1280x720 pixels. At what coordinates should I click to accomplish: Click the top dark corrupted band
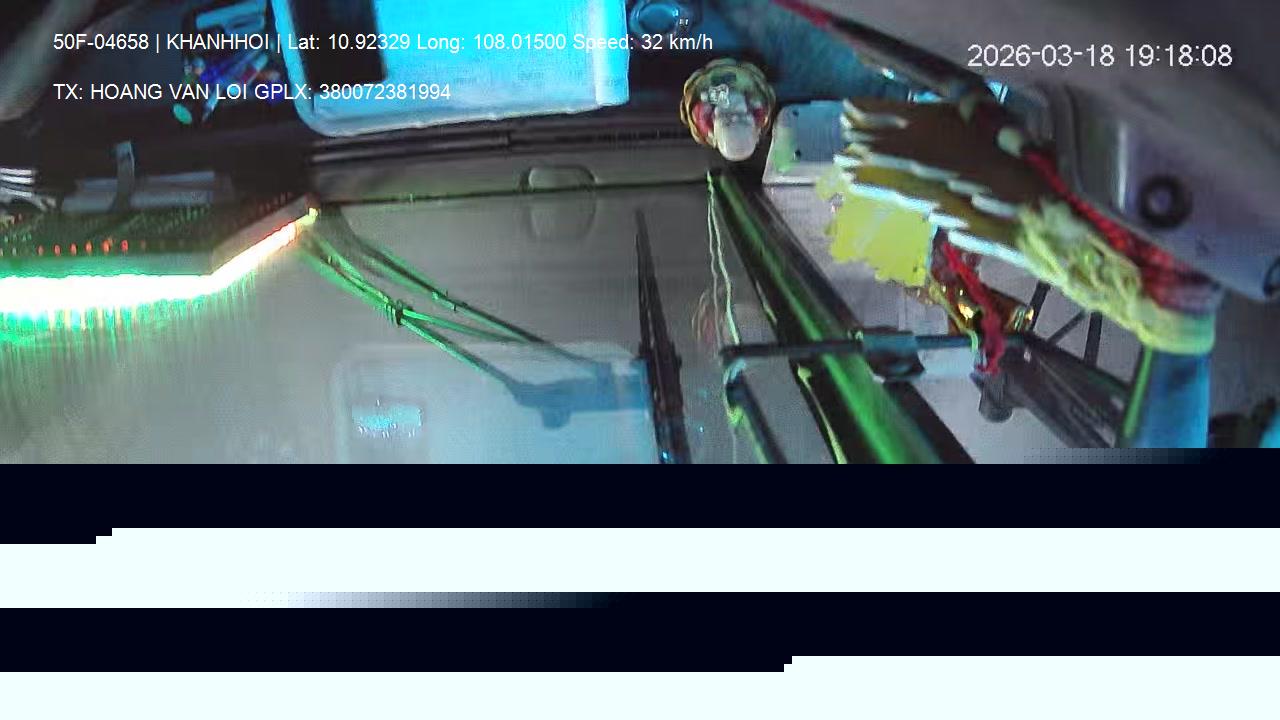coord(640,495)
